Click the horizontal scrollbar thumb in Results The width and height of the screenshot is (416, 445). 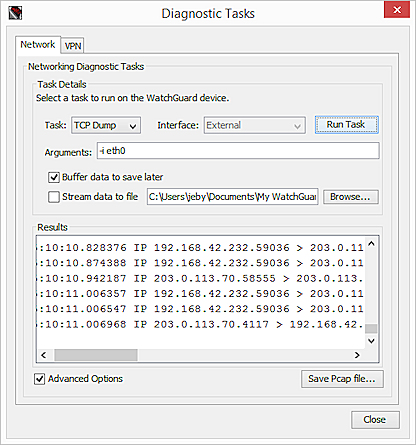[96, 355]
